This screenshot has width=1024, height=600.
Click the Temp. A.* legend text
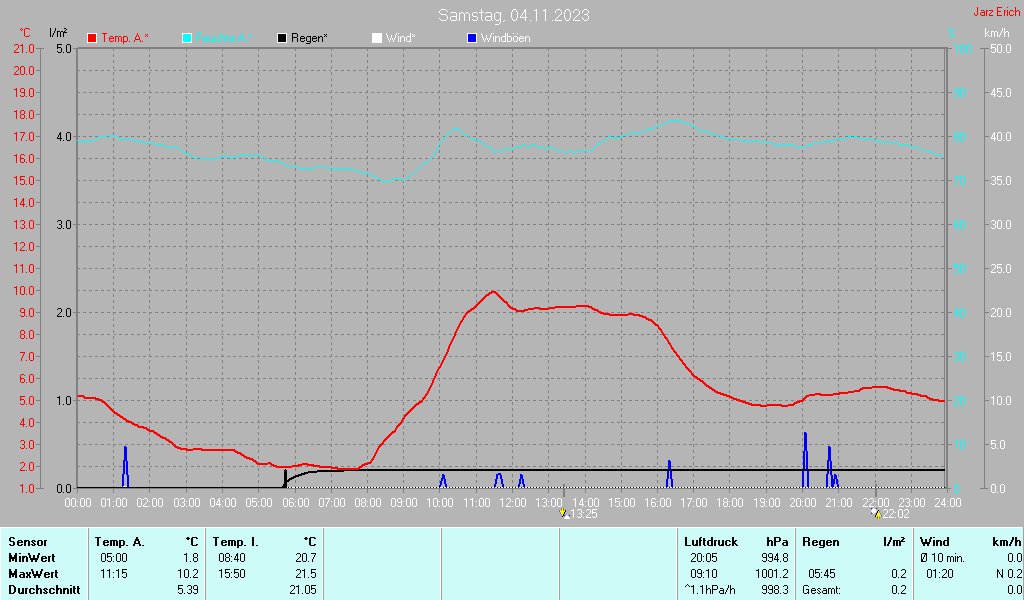click(125, 38)
